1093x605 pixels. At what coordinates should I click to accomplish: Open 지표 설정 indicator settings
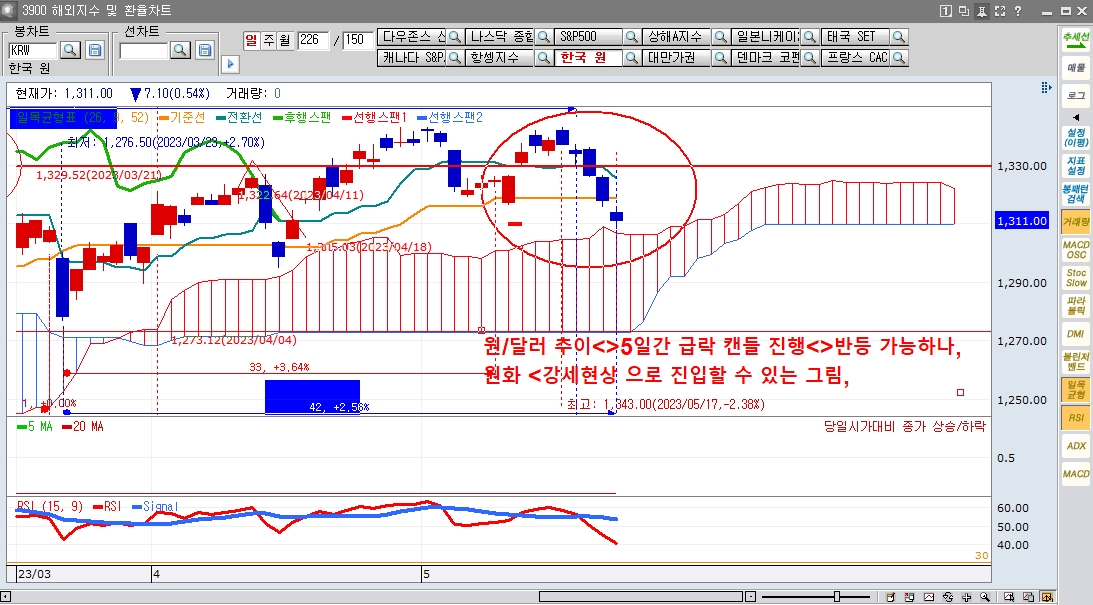[x=1076, y=164]
